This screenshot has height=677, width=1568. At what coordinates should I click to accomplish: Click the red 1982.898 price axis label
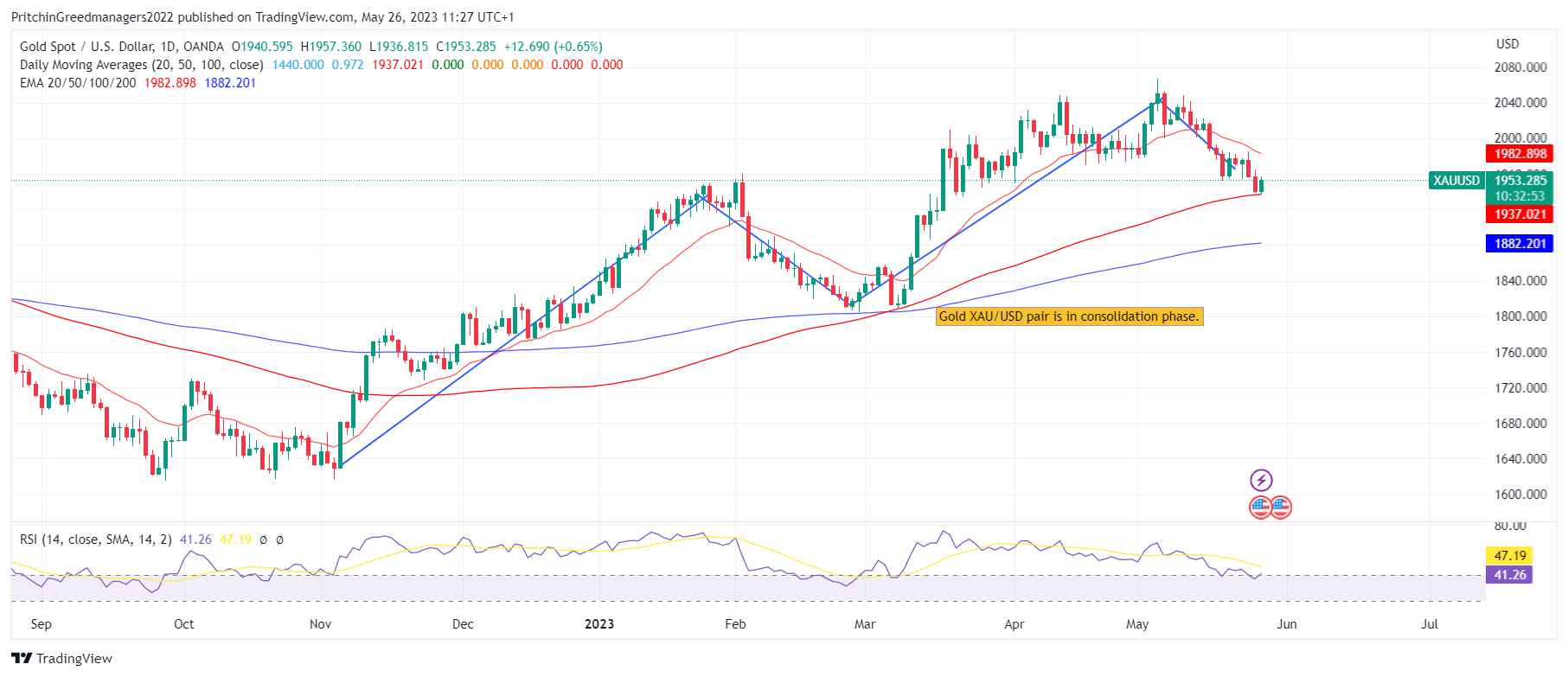1520,154
